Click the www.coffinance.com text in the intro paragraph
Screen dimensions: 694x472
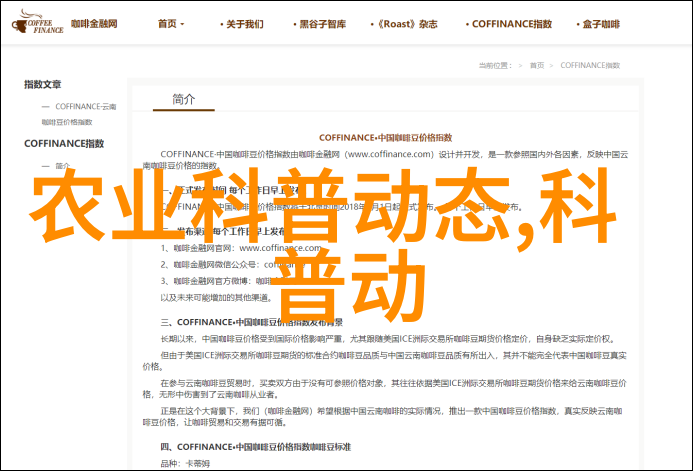[x=389, y=154]
